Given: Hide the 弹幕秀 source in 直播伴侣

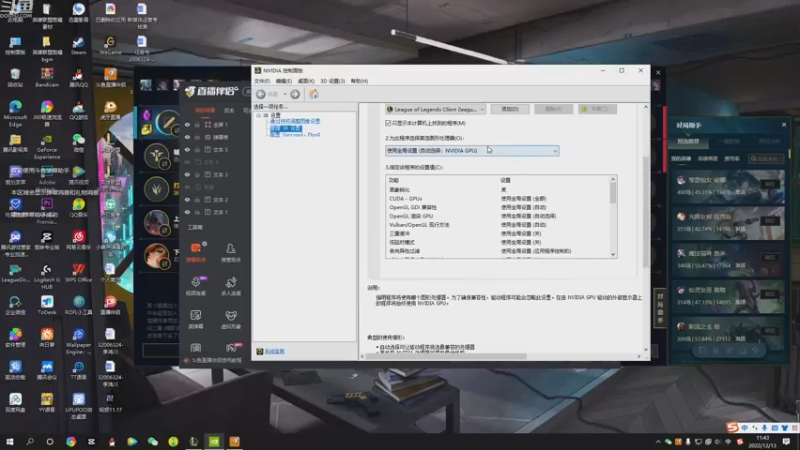Looking at the screenshot, I should (x=187, y=137).
